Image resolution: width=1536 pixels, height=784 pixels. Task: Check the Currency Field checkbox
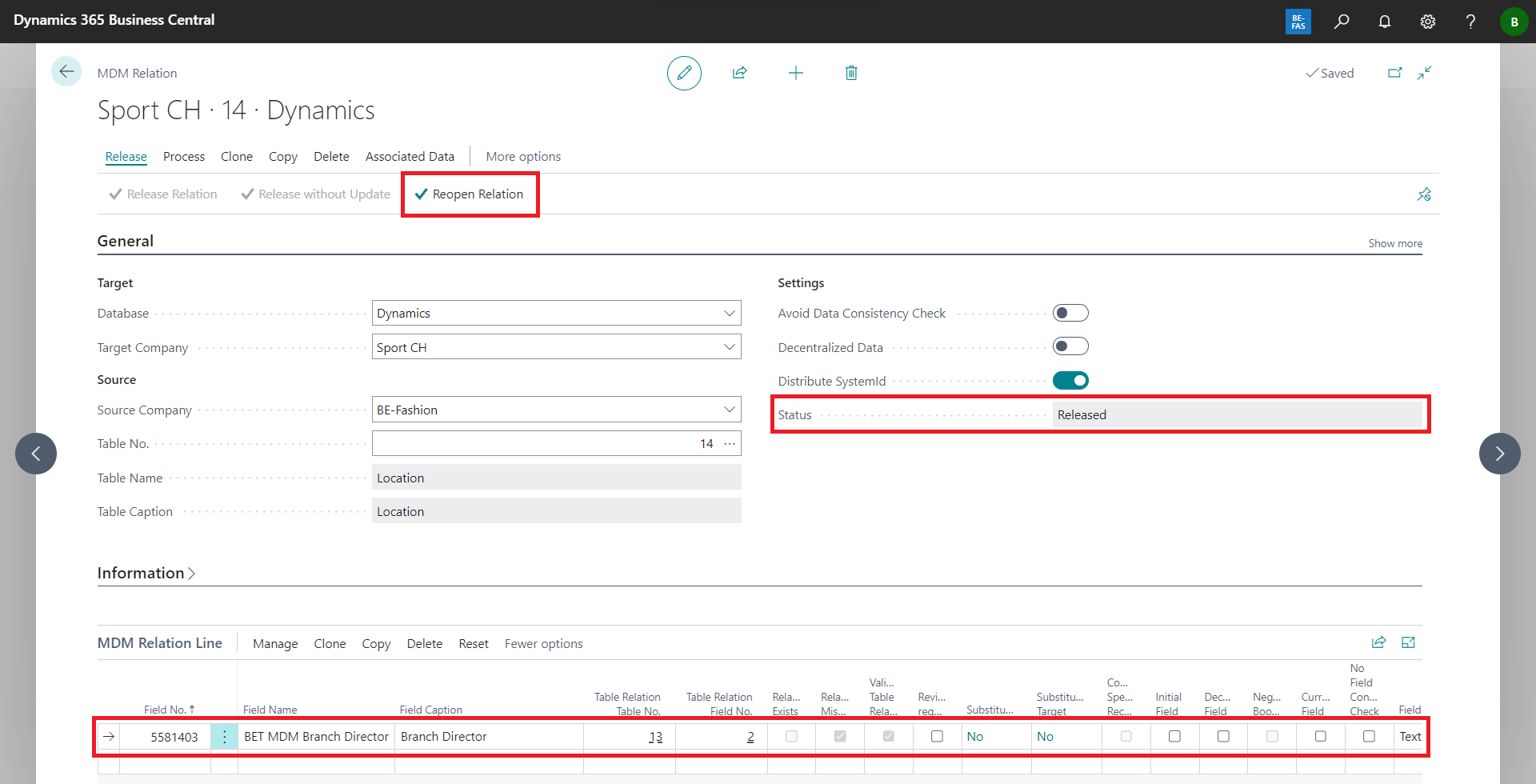pos(1320,736)
